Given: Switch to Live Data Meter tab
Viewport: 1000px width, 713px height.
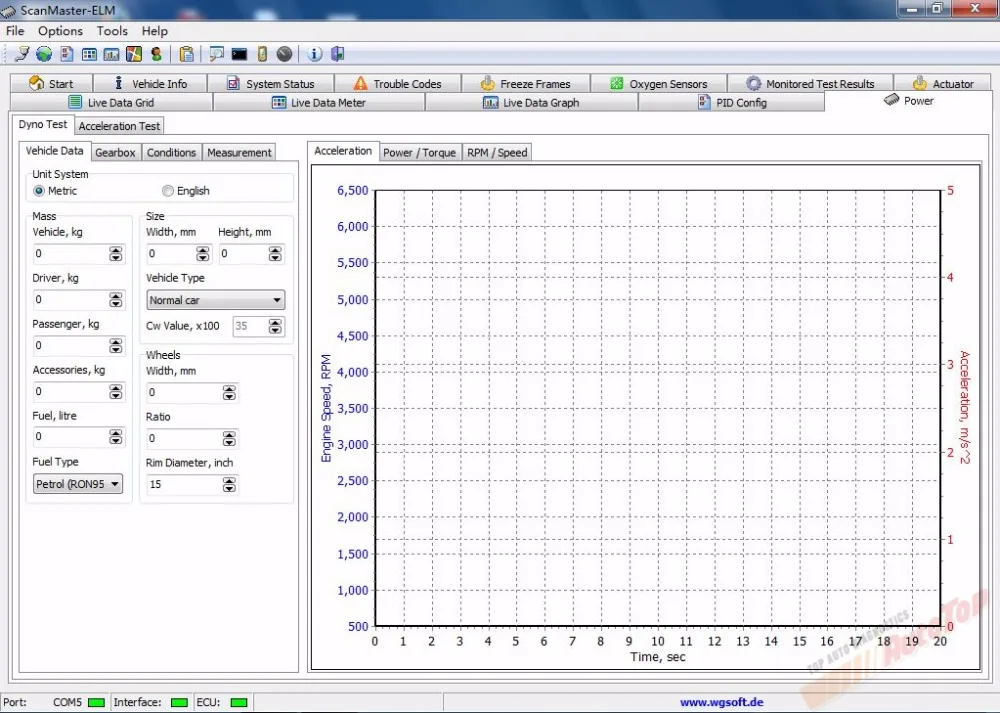Looking at the screenshot, I should (319, 102).
